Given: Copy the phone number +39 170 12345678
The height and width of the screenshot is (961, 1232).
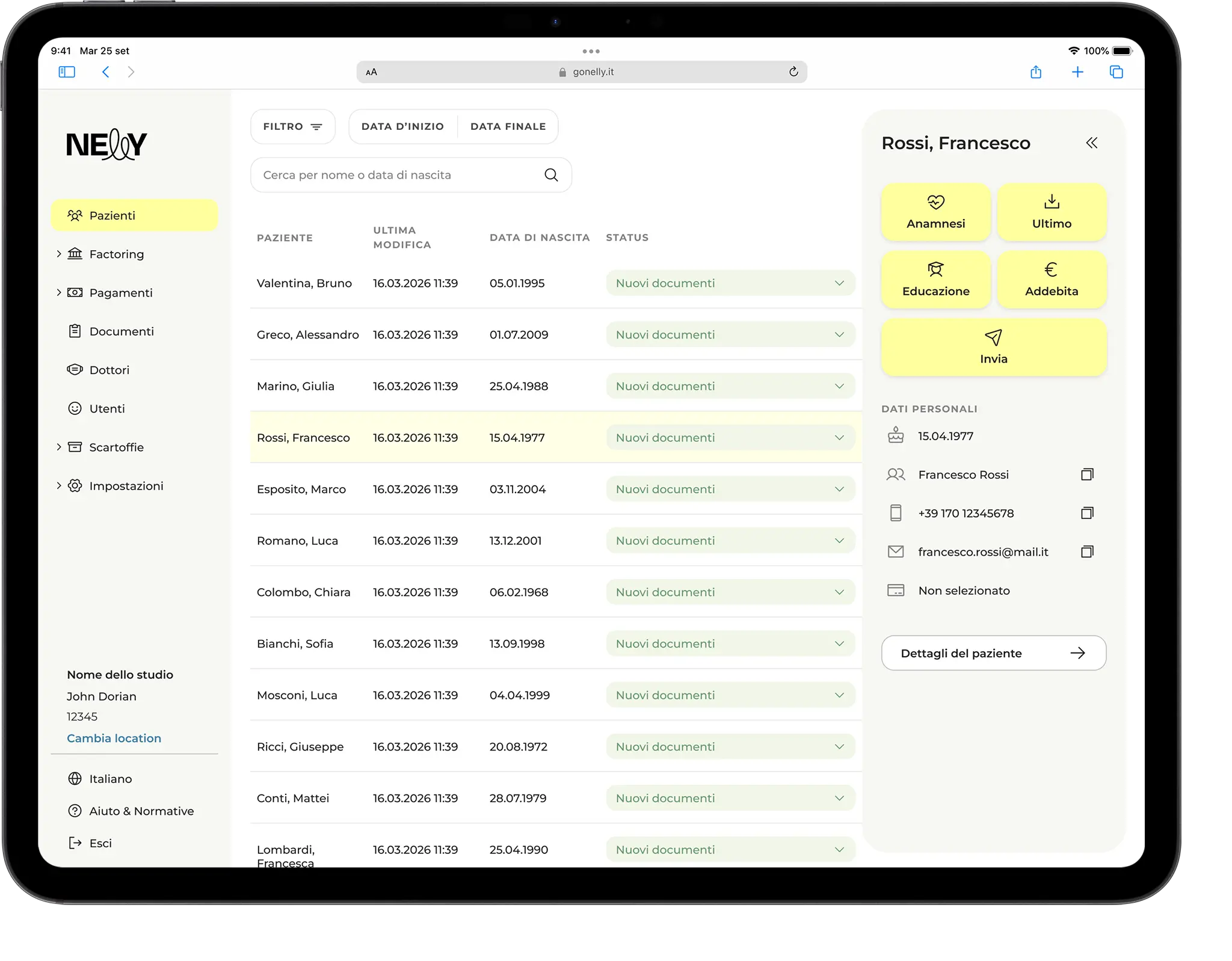Looking at the screenshot, I should (x=1087, y=513).
